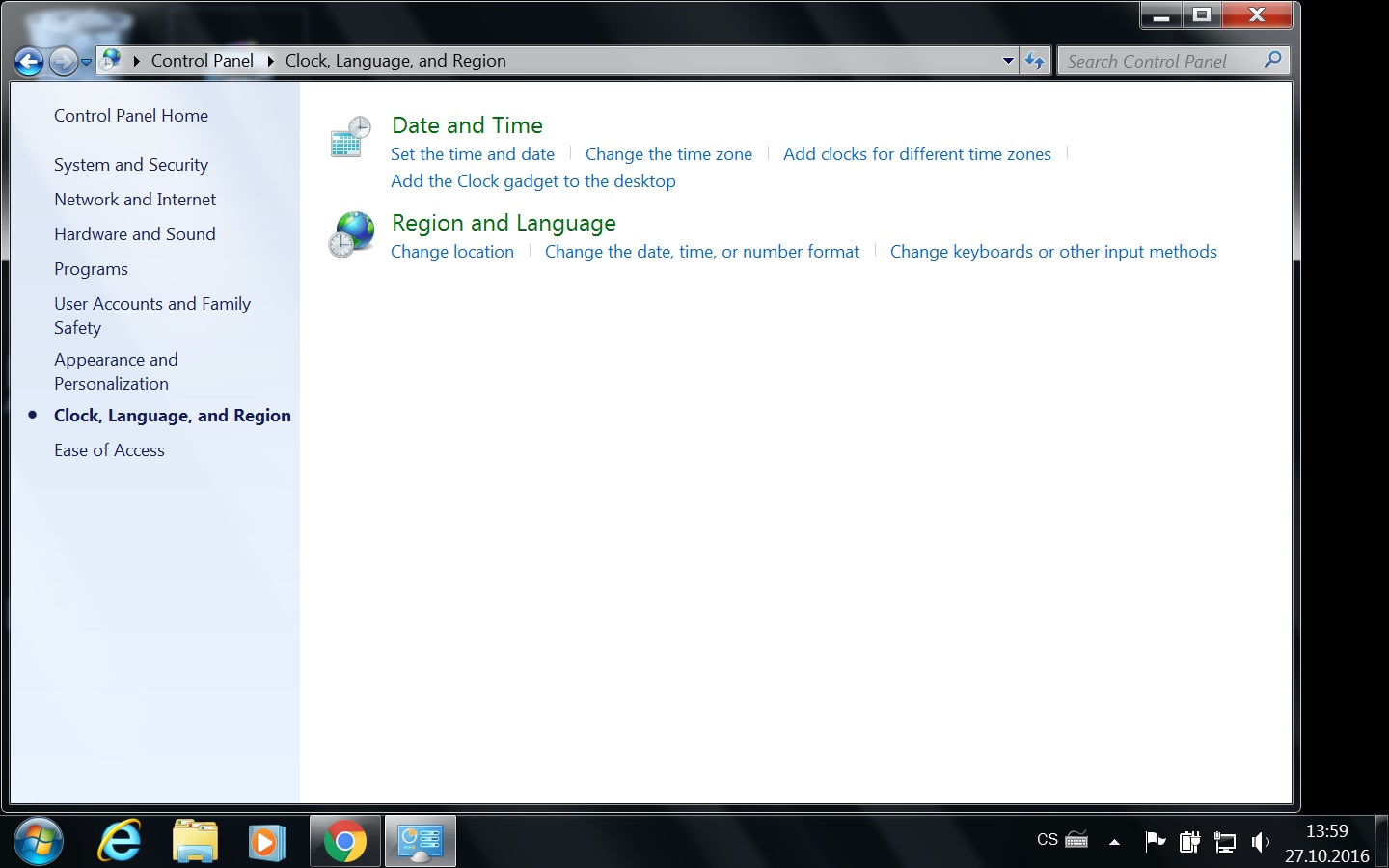The width and height of the screenshot is (1389, 868).
Task: Click the Show desktop button
Action: tap(1382, 842)
